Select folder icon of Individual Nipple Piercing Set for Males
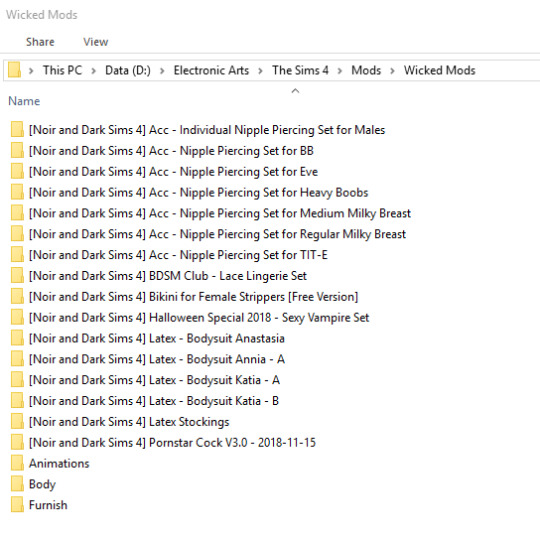540x541 pixels. pyautogui.click(x=17, y=130)
